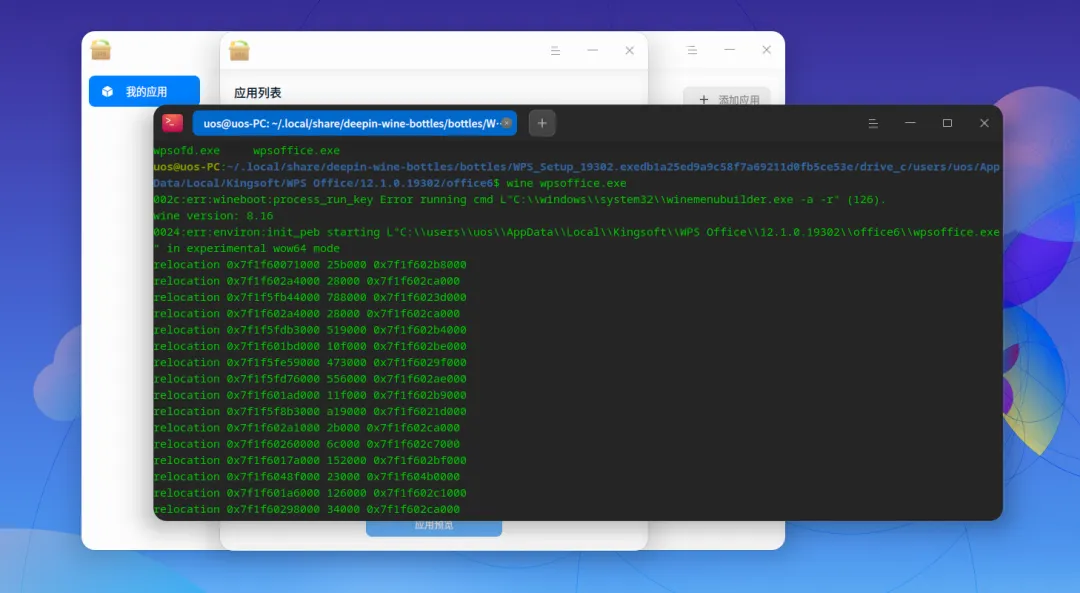Viewport: 1080px width, 593px height.
Task: Maximize the terminal window
Action: tap(947, 123)
